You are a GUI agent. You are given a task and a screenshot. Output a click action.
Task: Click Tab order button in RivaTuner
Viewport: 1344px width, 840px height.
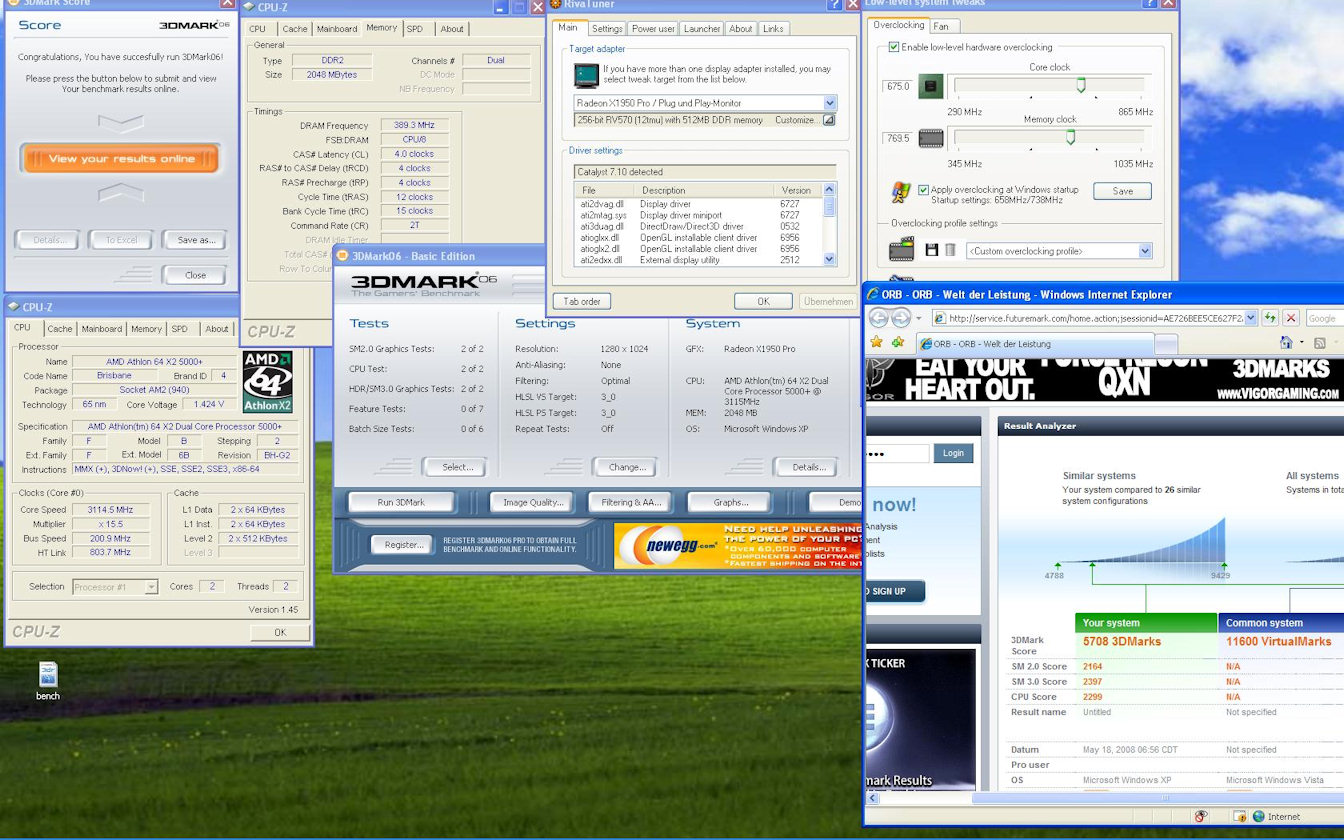pyautogui.click(x=582, y=301)
